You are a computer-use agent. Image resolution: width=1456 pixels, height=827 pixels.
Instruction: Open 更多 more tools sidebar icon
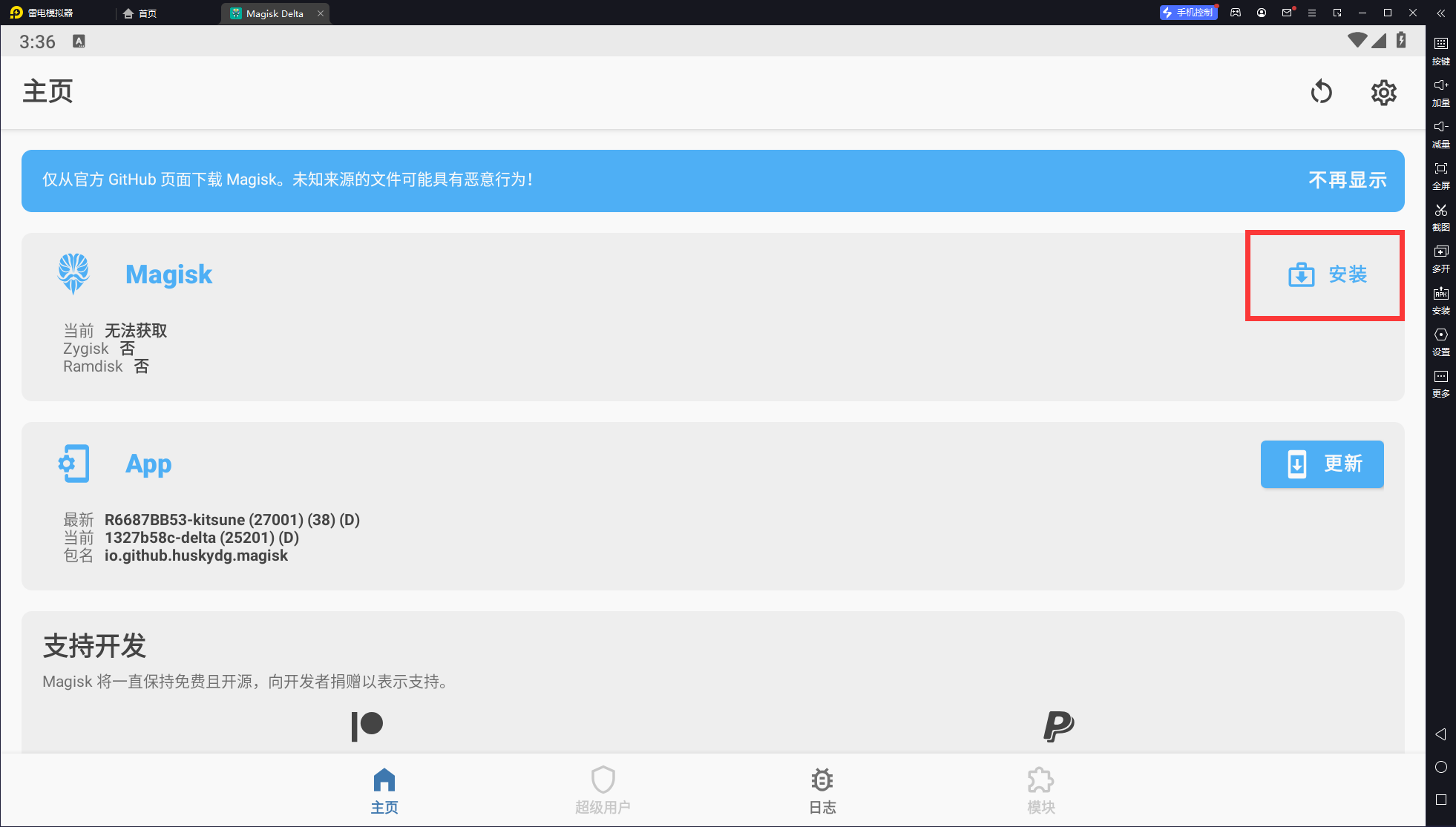pos(1441,383)
